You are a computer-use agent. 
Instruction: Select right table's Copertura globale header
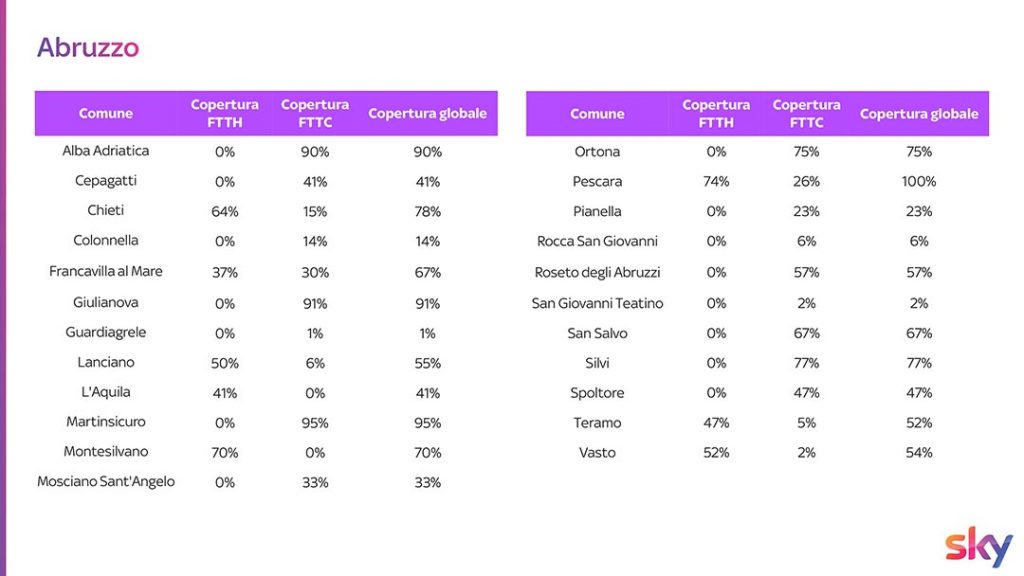[x=919, y=114]
